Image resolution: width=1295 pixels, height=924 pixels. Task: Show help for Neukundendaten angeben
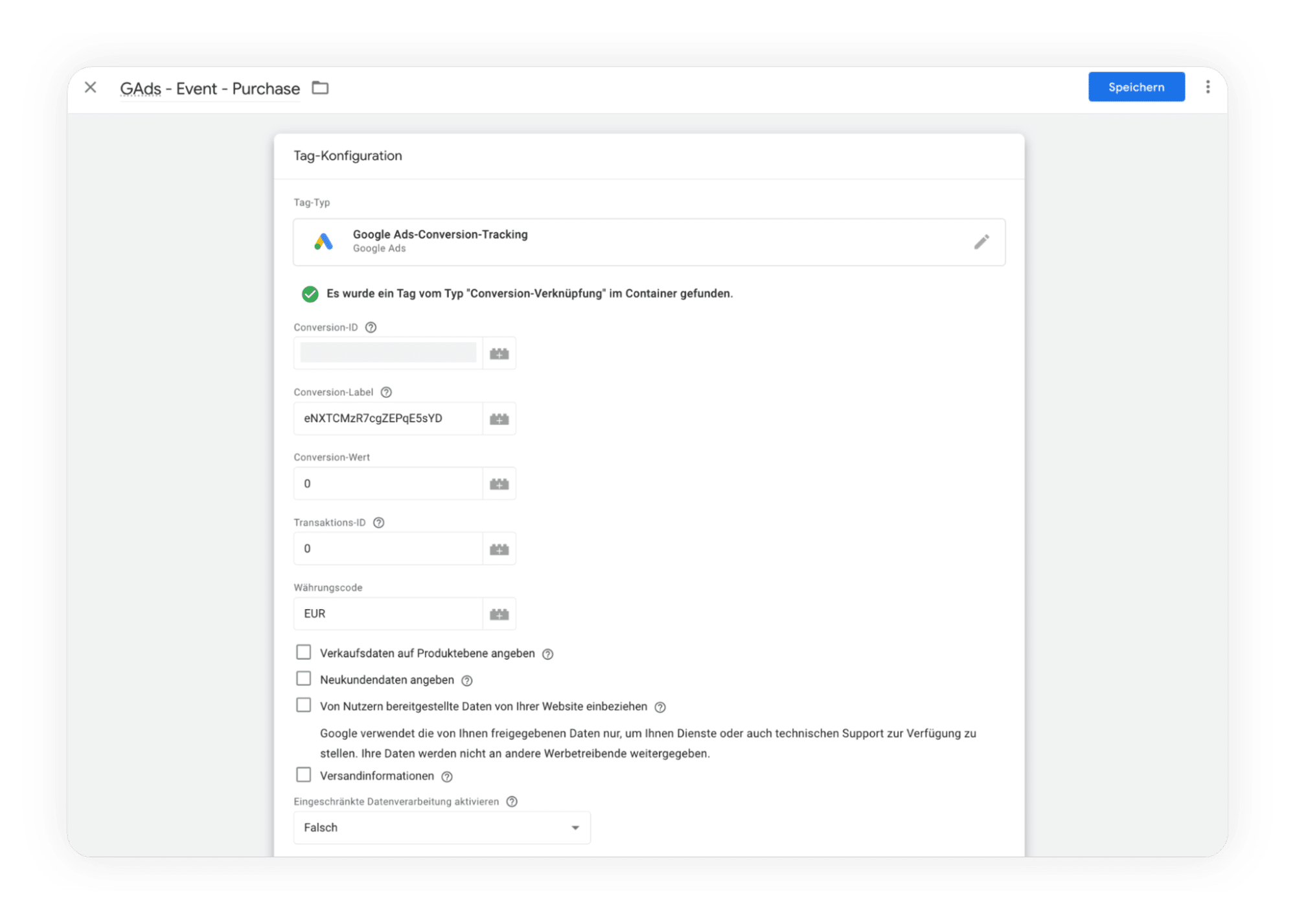(x=466, y=680)
